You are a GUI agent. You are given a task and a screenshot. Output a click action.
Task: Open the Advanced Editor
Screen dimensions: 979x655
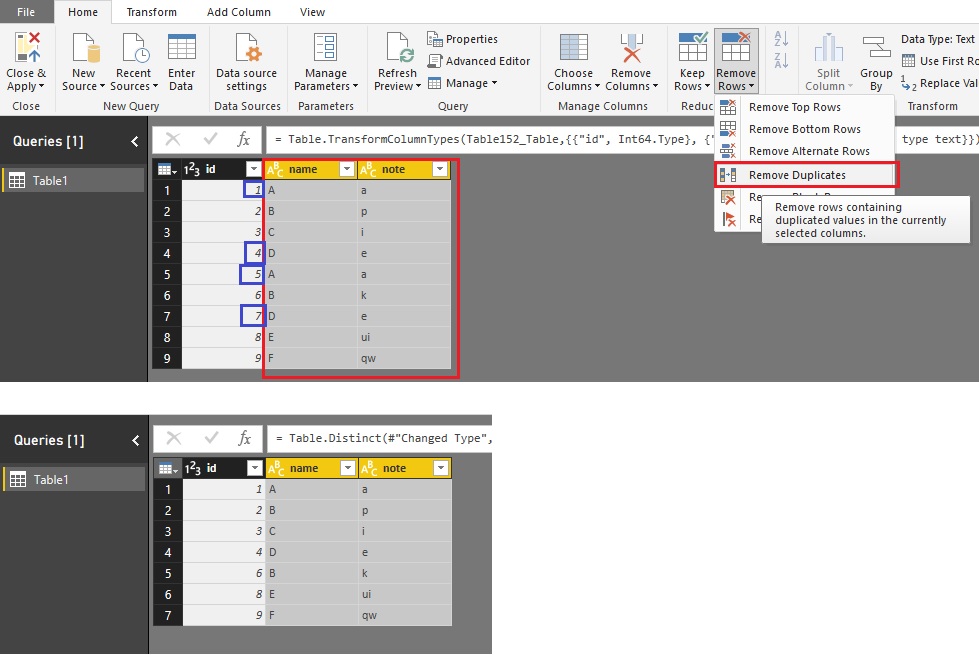click(x=479, y=61)
